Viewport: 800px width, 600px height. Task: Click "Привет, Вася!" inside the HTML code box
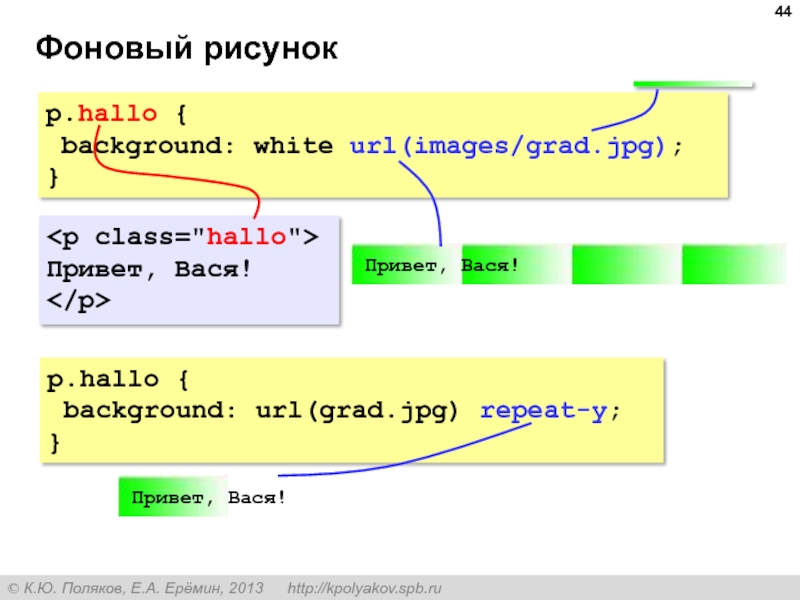(x=149, y=269)
